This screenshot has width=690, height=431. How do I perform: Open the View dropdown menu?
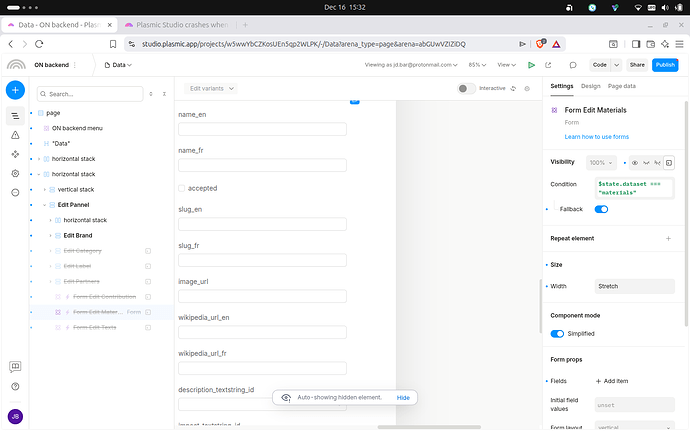click(506, 65)
